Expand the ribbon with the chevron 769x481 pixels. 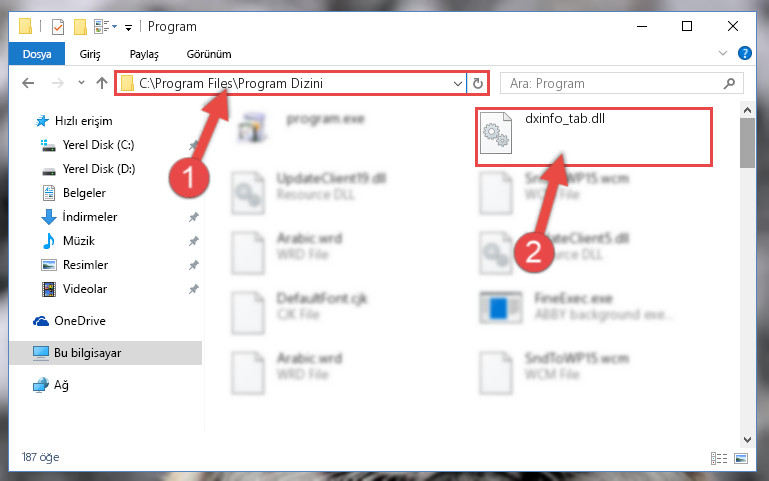tap(722, 53)
